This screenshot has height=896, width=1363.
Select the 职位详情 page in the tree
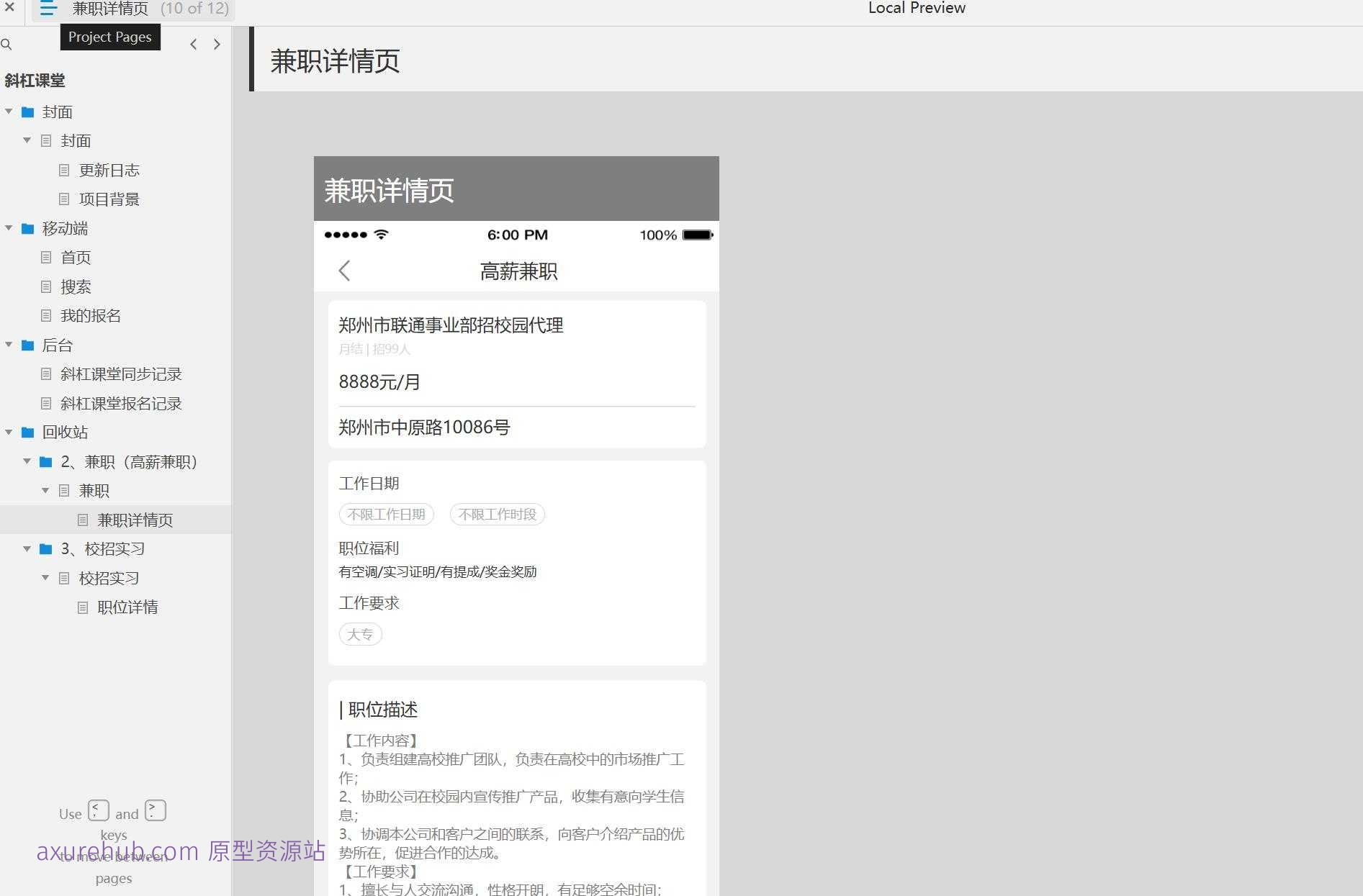tap(128, 607)
